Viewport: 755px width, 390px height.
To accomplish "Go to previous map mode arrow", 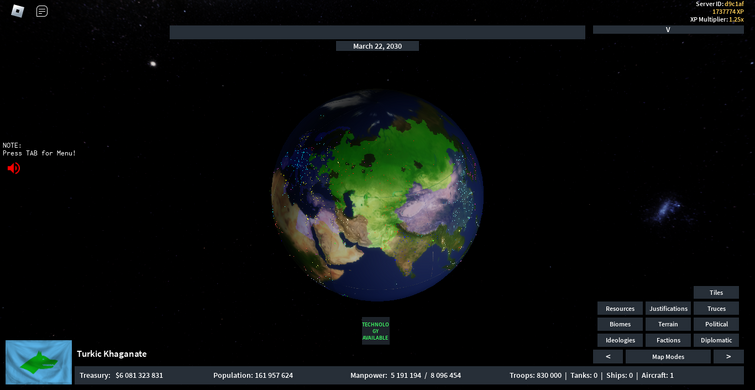I will [x=608, y=357].
